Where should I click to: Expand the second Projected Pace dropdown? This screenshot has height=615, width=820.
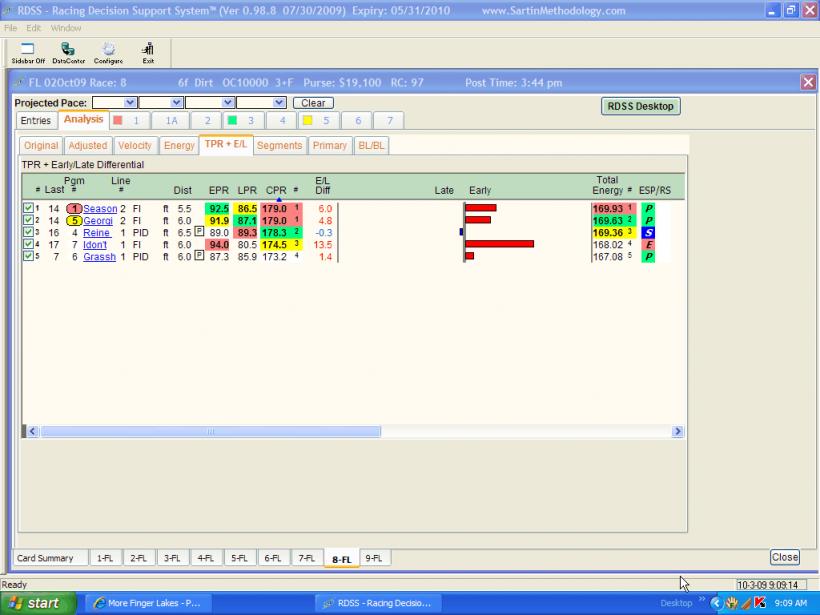(x=177, y=102)
